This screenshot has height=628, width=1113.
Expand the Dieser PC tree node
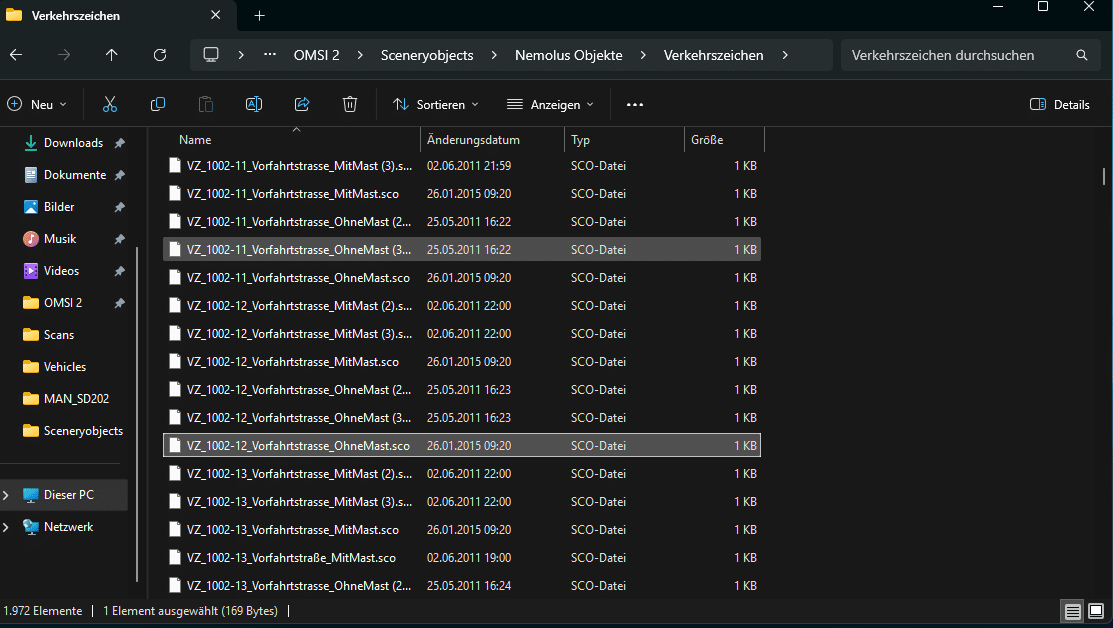pos(6,495)
